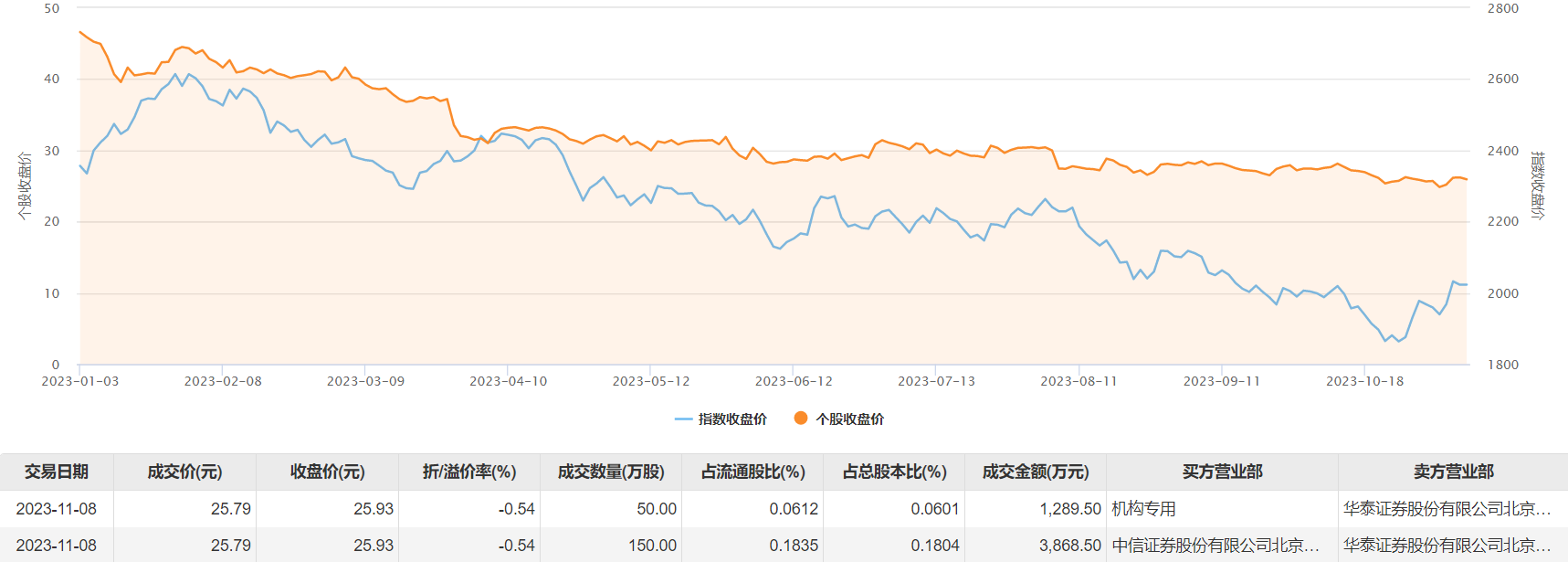Screen dimensions: 1568x562
Task: Click the 成交价(元) column header
Action: (x=184, y=472)
